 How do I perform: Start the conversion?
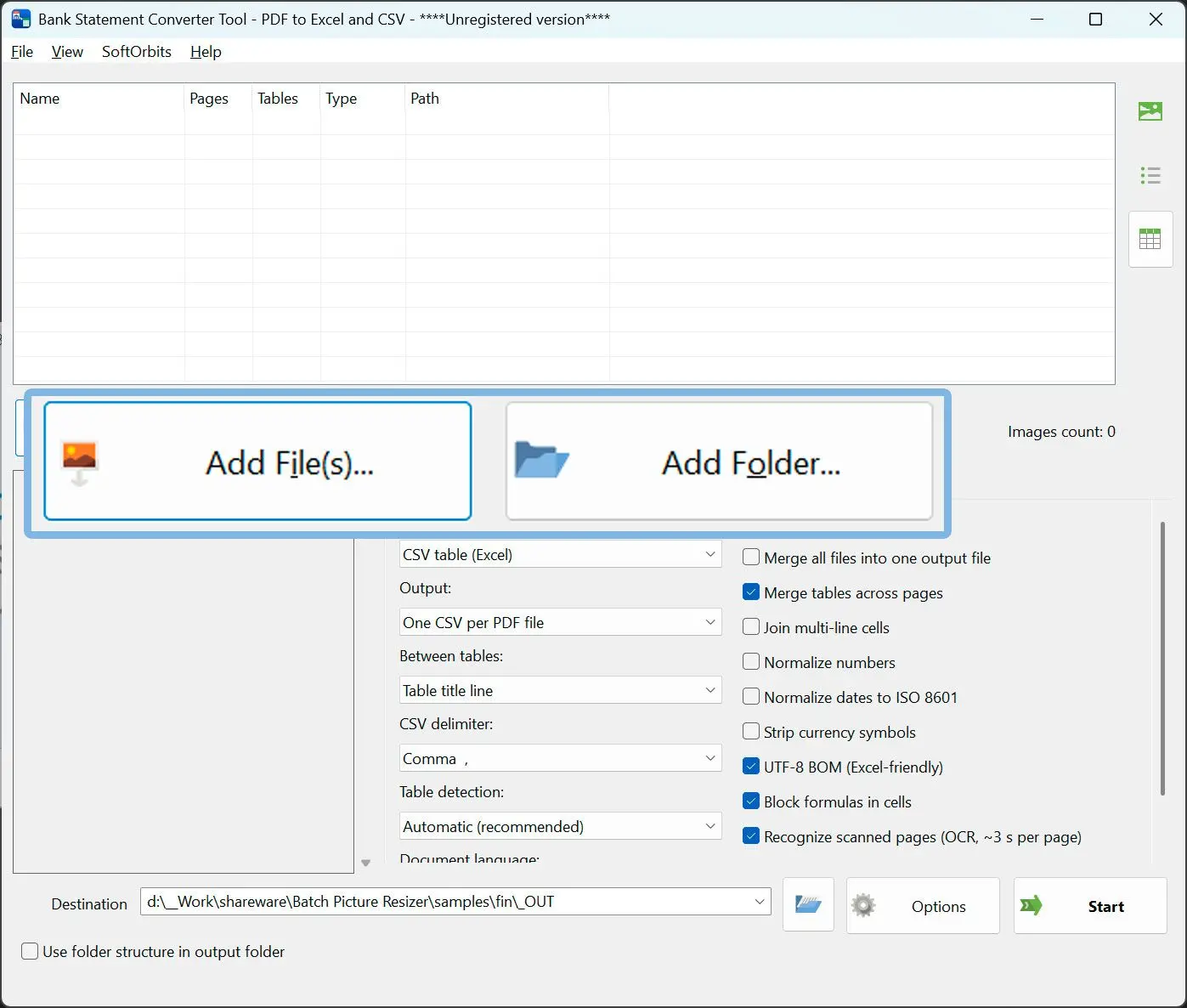pyautogui.click(x=1090, y=906)
